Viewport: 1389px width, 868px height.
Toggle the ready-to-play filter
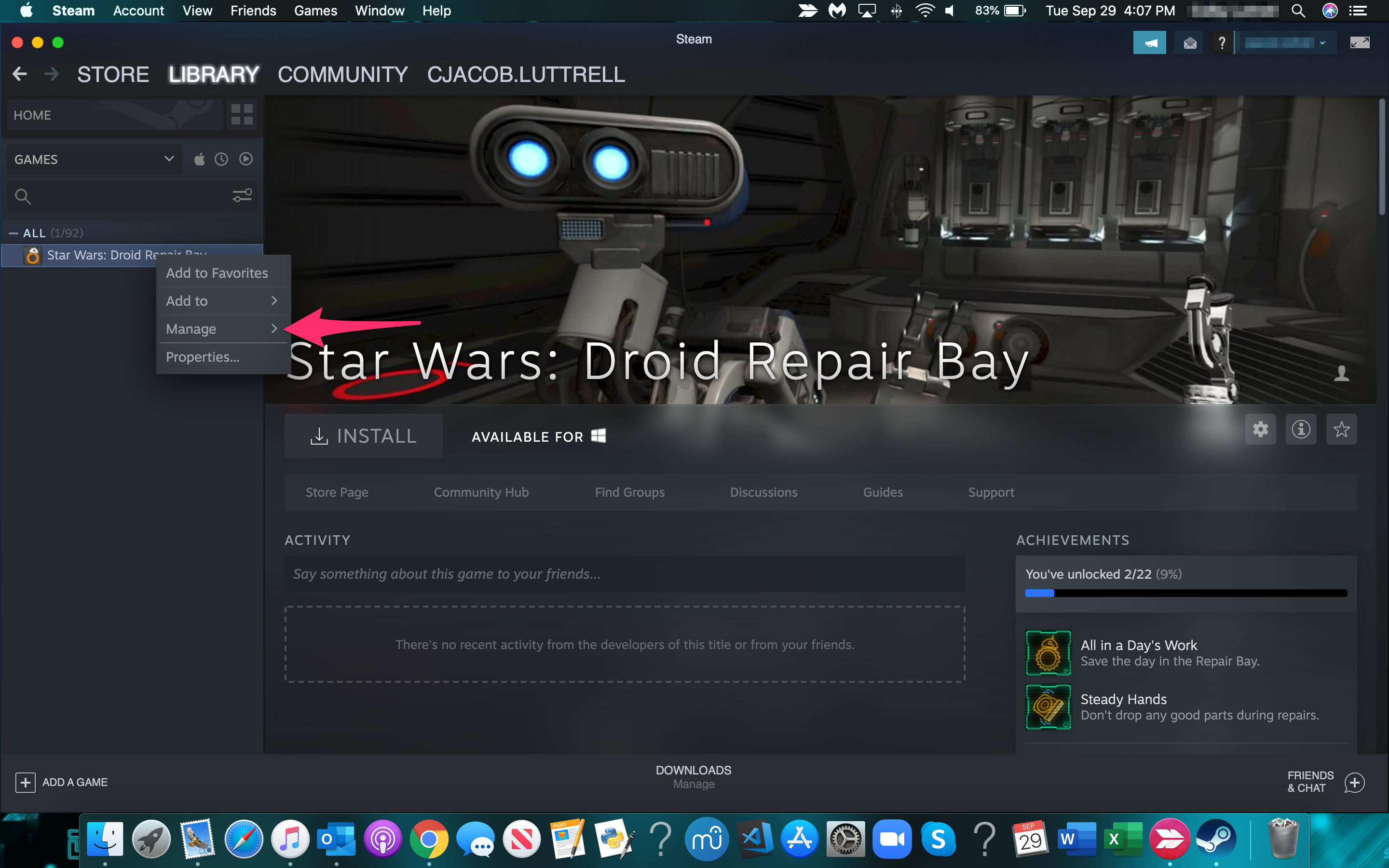pyautogui.click(x=245, y=160)
